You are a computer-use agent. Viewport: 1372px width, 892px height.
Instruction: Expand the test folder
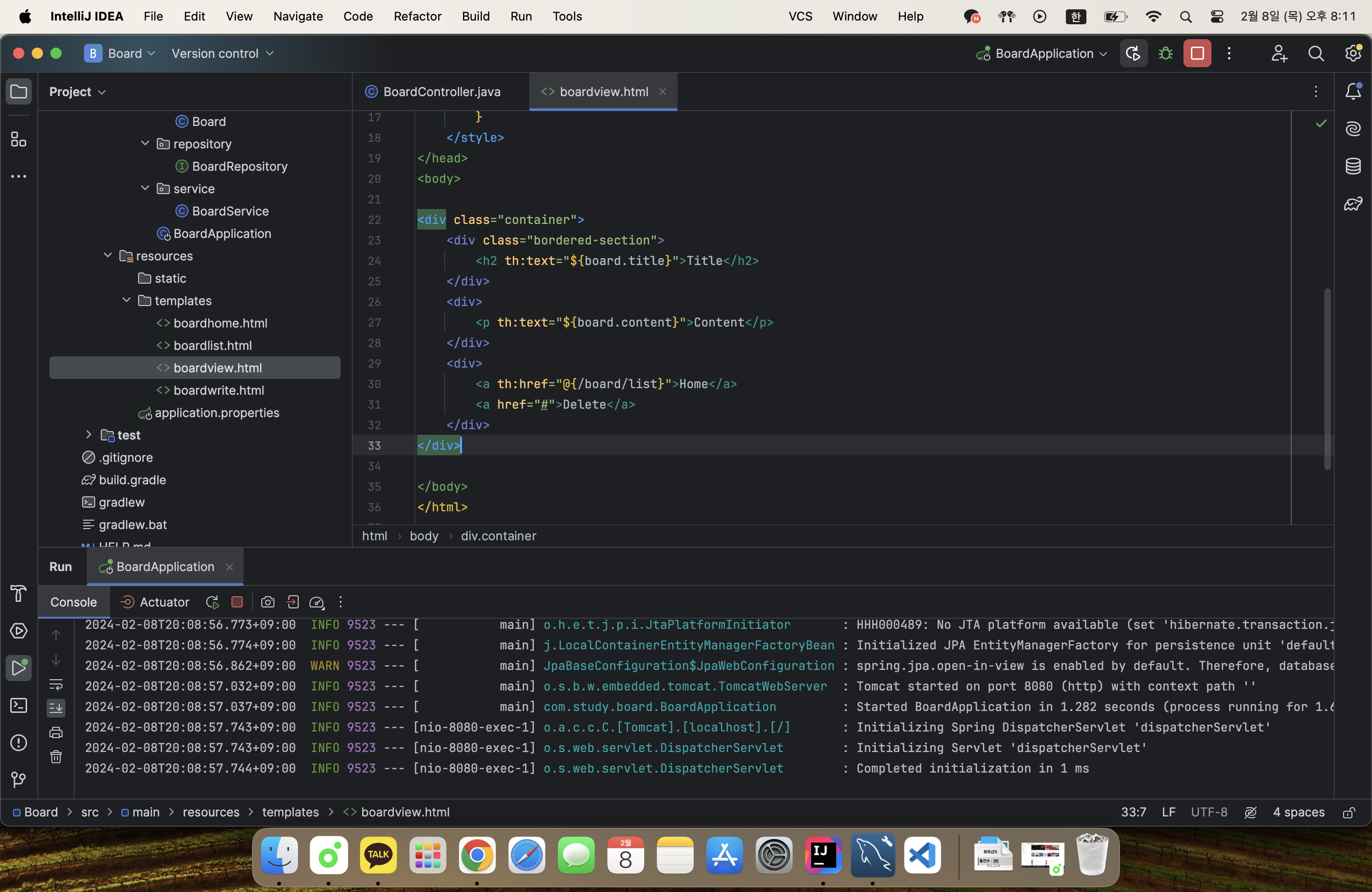point(89,435)
